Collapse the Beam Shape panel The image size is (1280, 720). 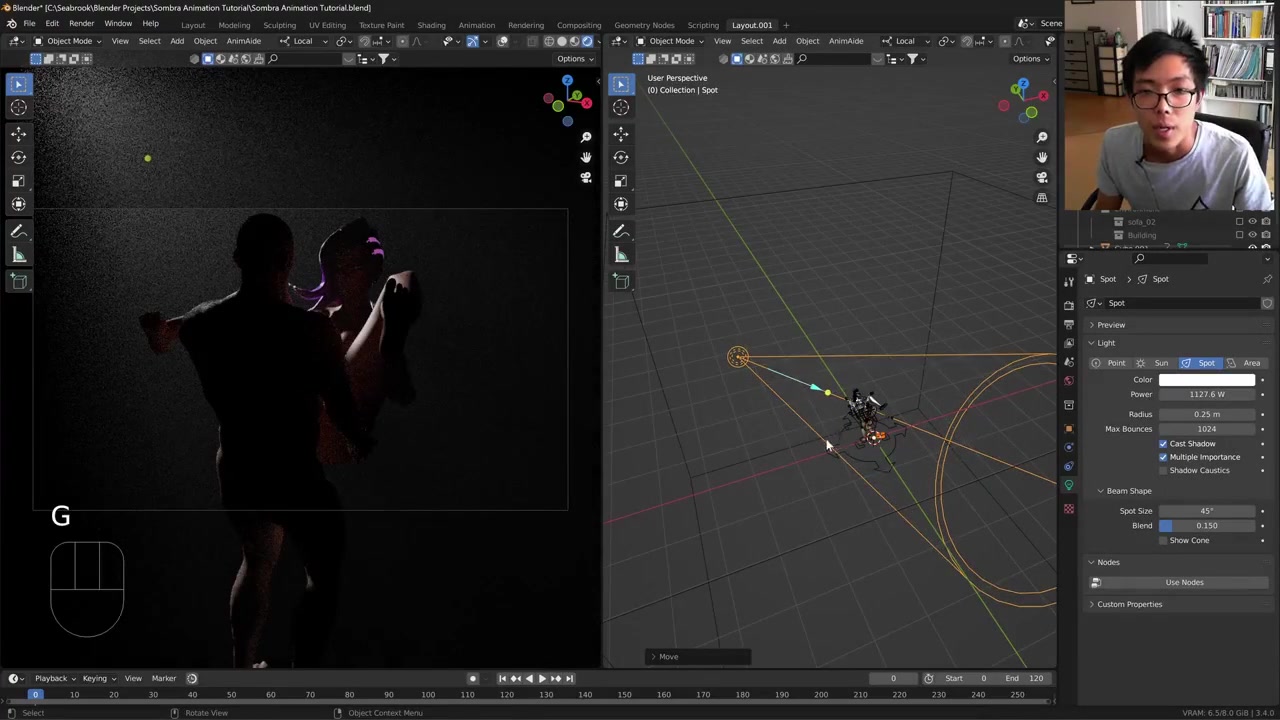pos(1101,491)
